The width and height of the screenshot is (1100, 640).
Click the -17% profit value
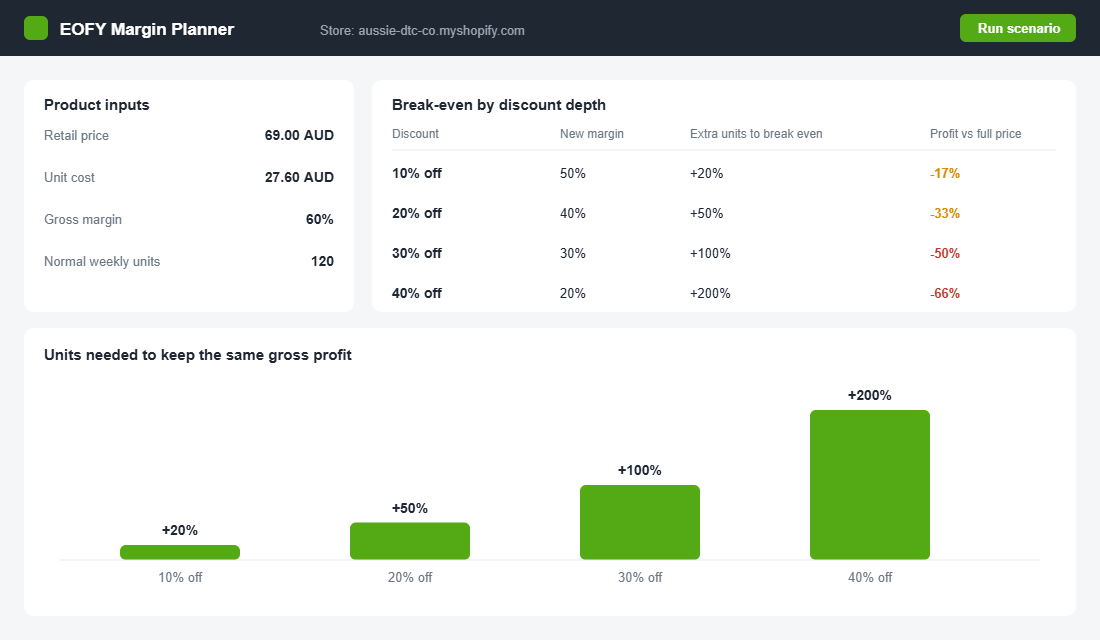[945, 173]
